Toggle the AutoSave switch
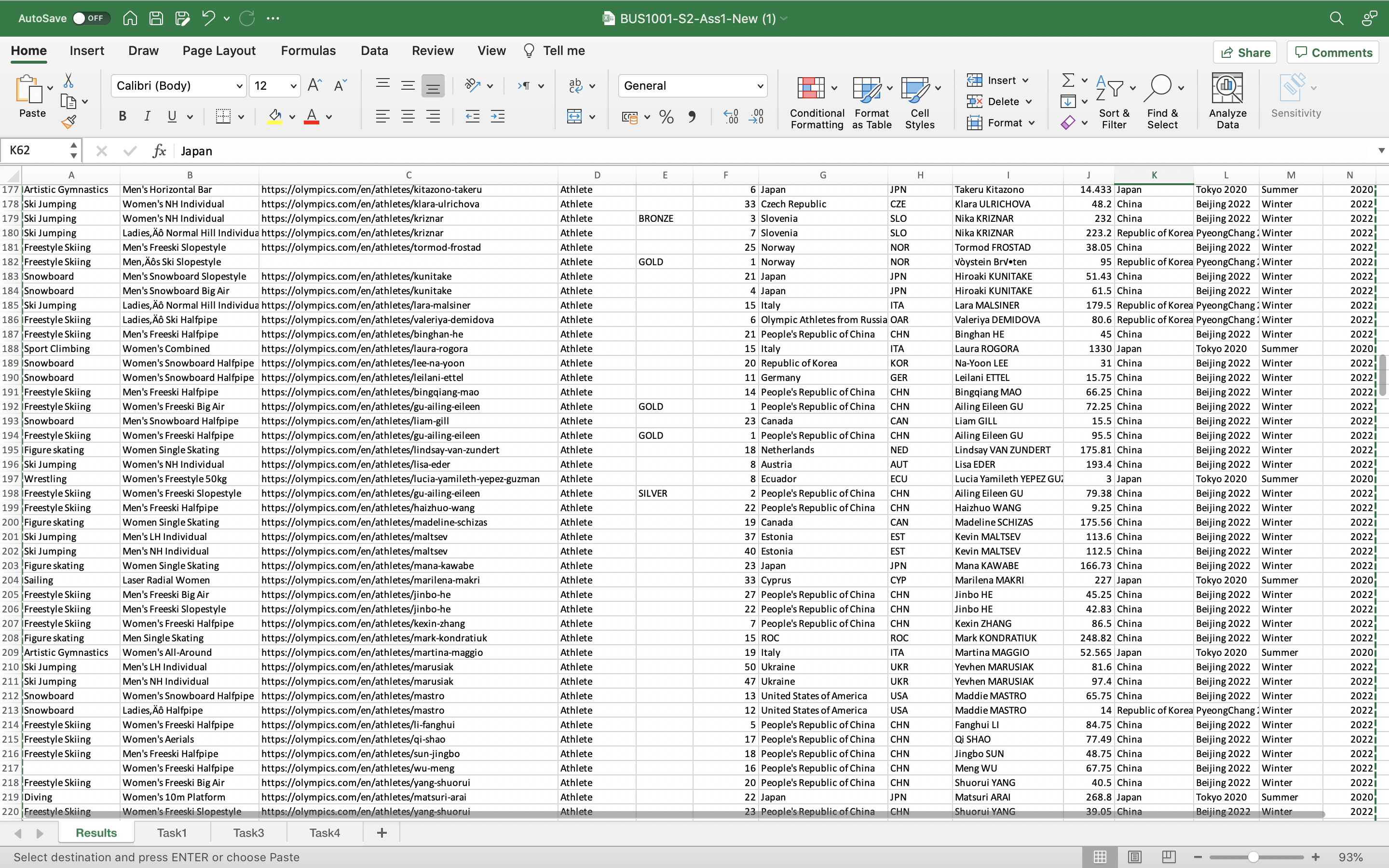 click(88, 18)
